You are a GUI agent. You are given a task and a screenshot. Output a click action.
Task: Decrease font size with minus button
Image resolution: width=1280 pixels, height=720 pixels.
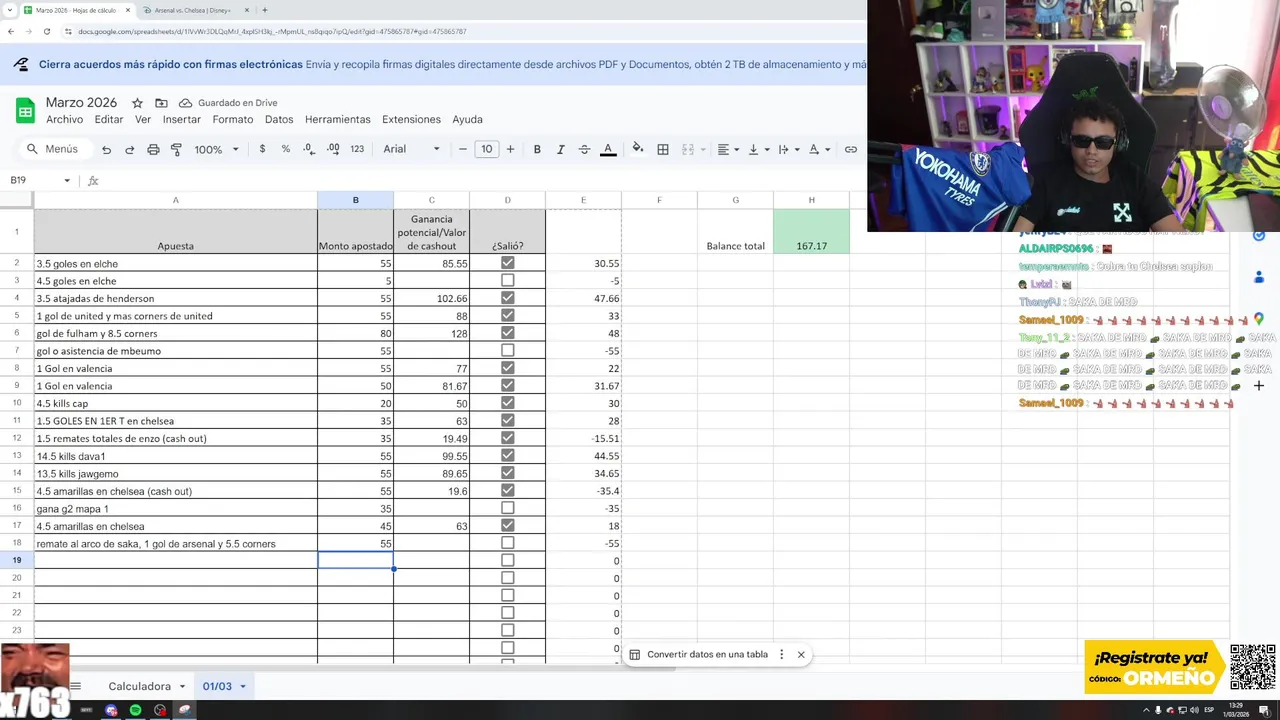462,149
